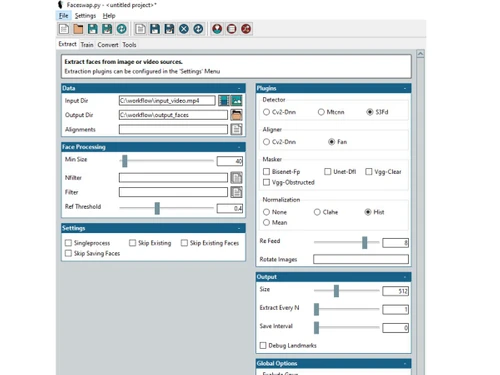The height and width of the screenshot is (375, 500).
Task: Click the Output Dir path field
Action: 173,115
